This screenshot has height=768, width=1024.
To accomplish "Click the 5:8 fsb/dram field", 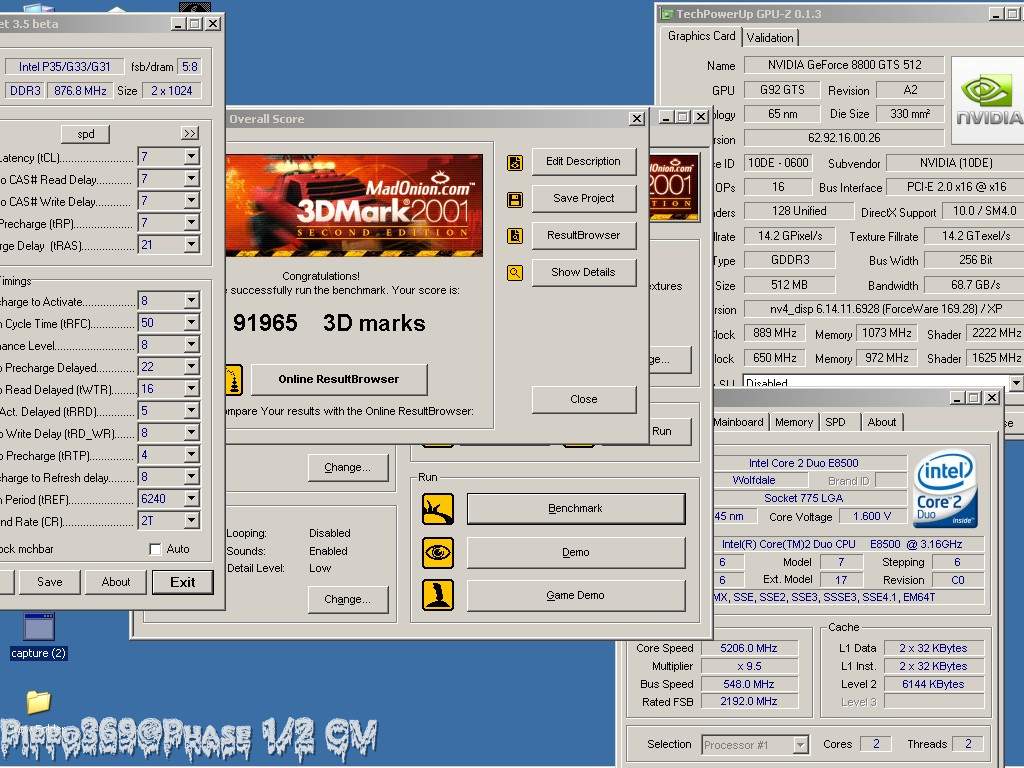I will pos(190,67).
